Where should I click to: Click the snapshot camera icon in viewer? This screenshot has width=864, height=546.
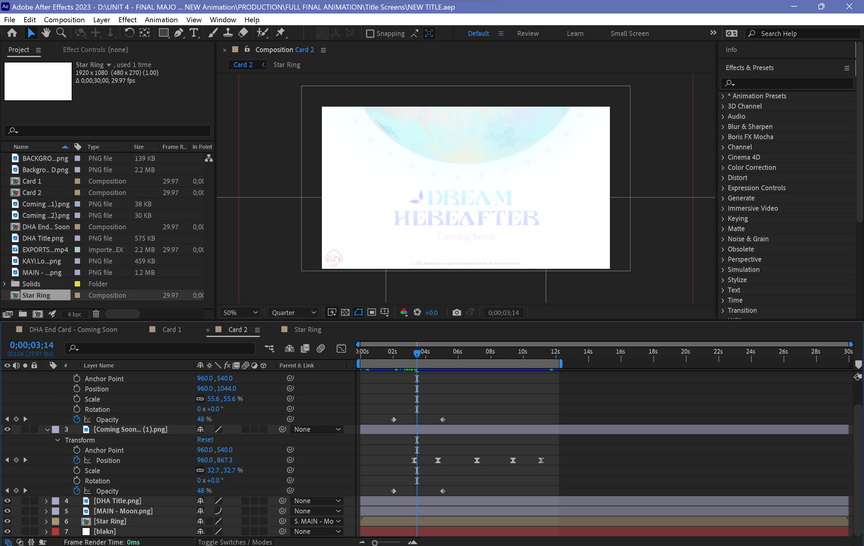click(457, 312)
